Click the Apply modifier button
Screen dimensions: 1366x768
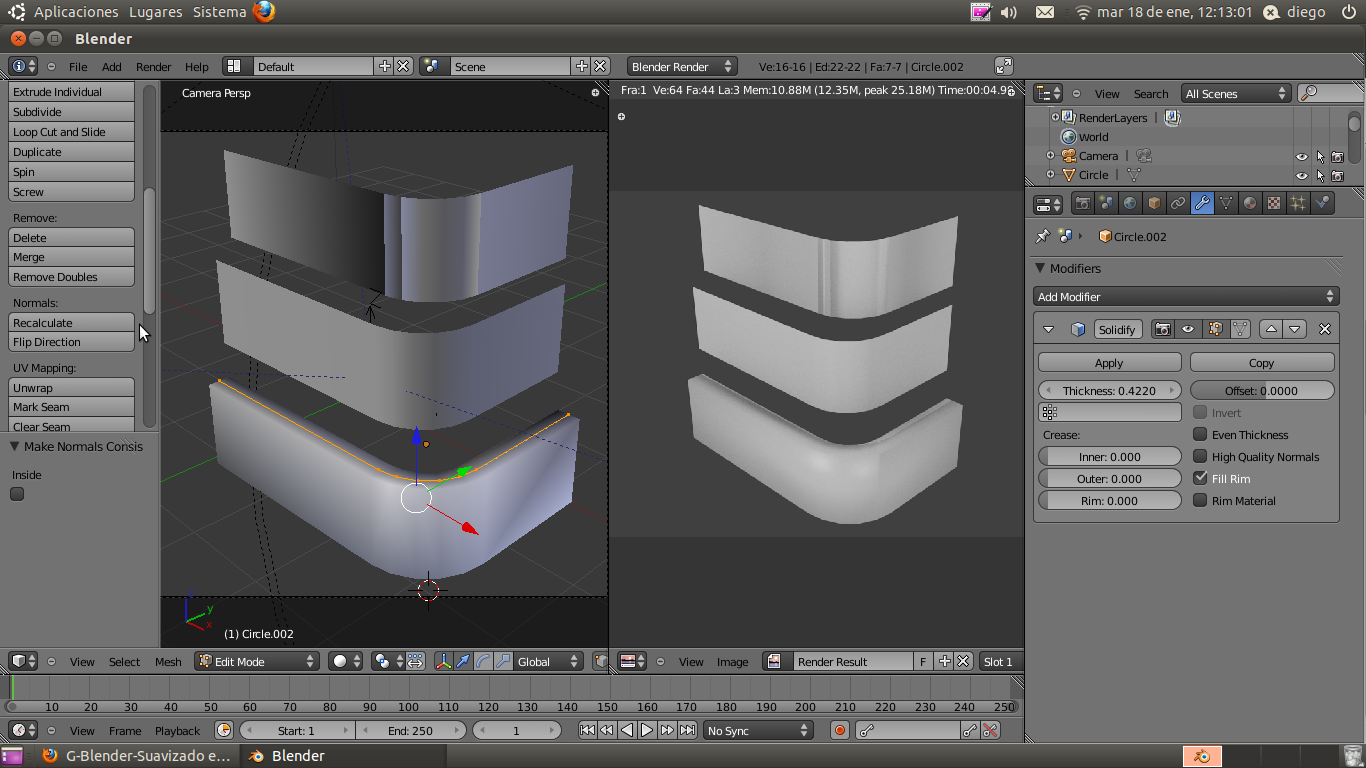coord(1109,363)
